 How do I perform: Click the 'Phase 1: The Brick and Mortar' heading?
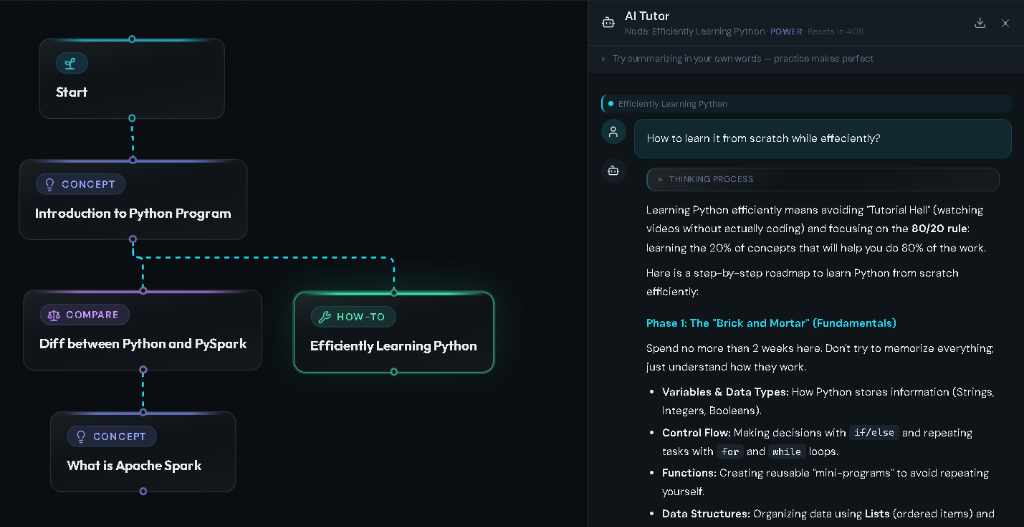(x=771, y=323)
